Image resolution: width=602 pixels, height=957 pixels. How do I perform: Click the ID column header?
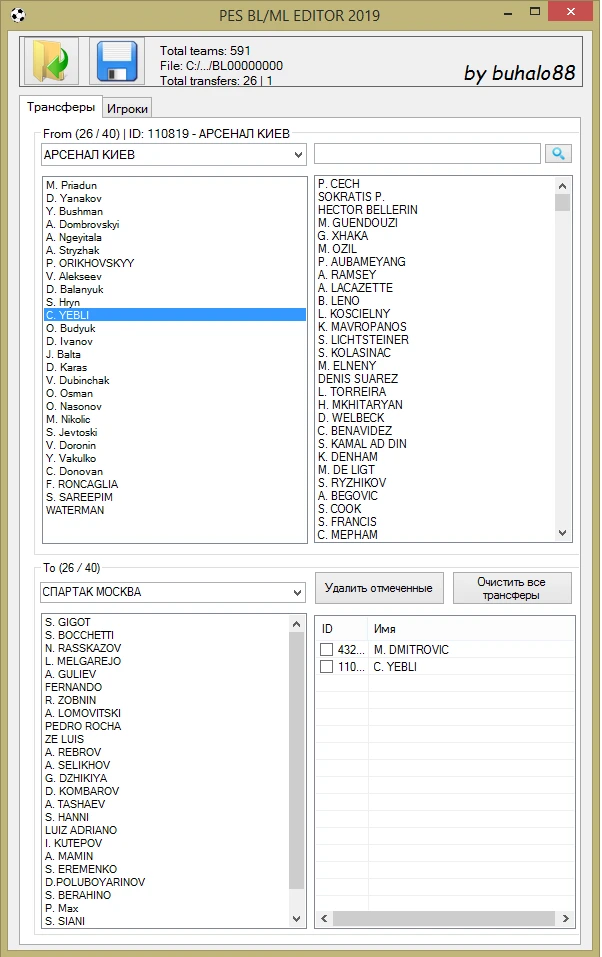(341, 629)
